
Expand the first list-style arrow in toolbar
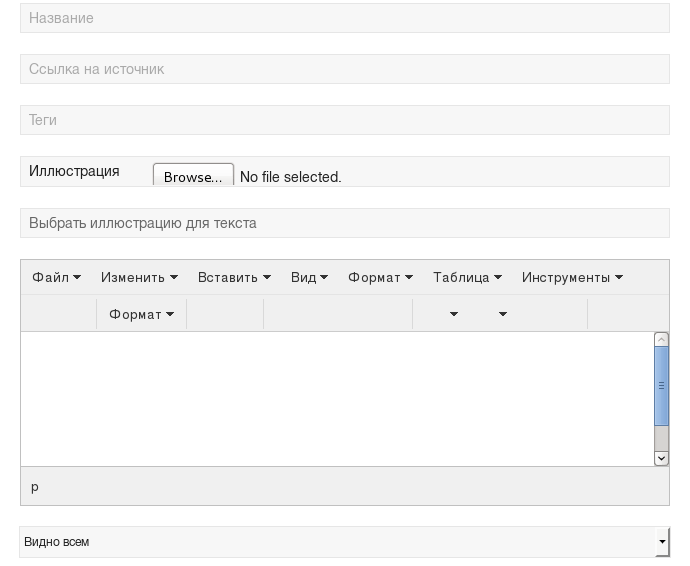coord(454,314)
